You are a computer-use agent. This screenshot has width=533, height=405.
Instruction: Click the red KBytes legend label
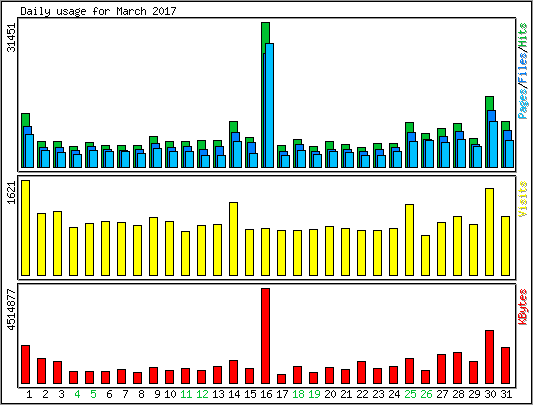coord(523,306)
